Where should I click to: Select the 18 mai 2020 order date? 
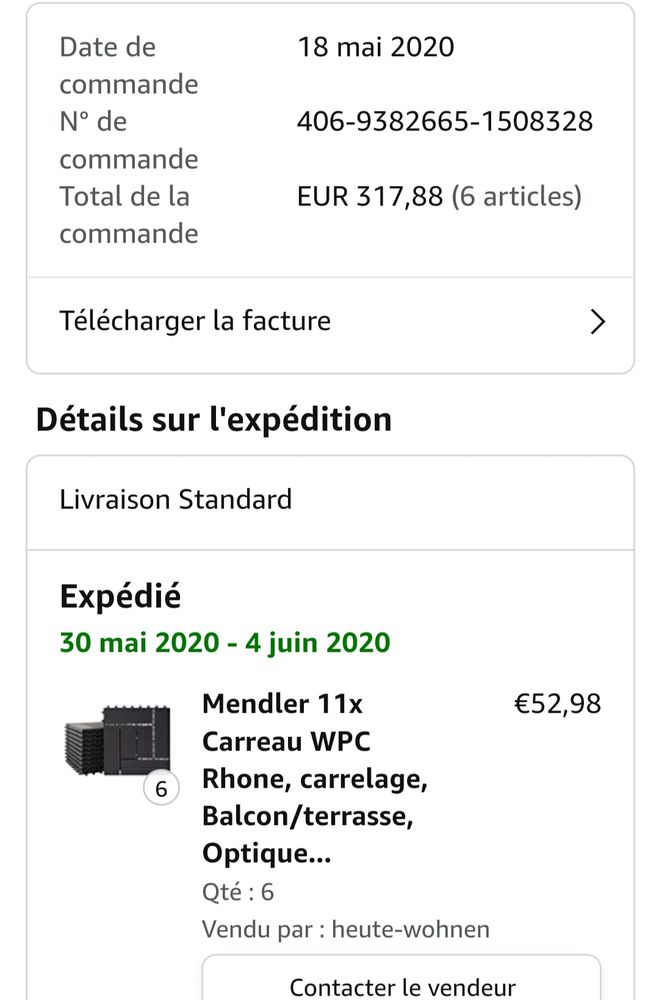[376, 47]
